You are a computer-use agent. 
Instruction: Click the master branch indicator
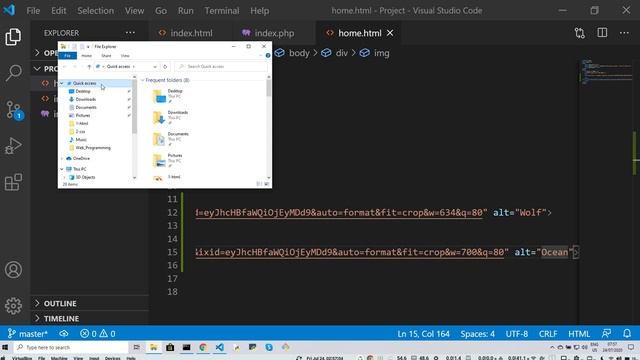pyautogui.click(x=28, y=334)
